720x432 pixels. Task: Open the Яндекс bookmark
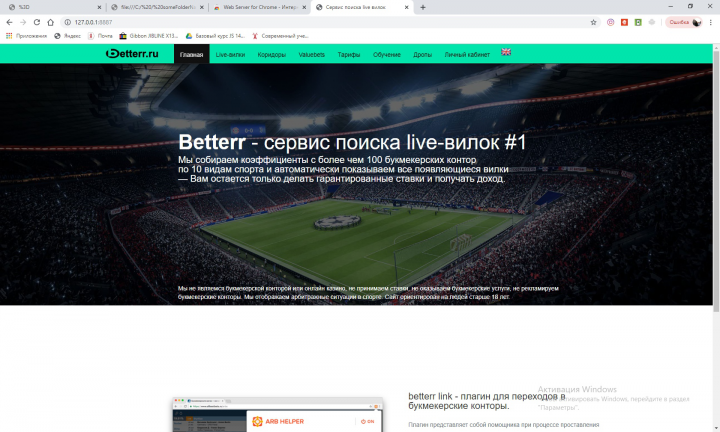[68, 36]
